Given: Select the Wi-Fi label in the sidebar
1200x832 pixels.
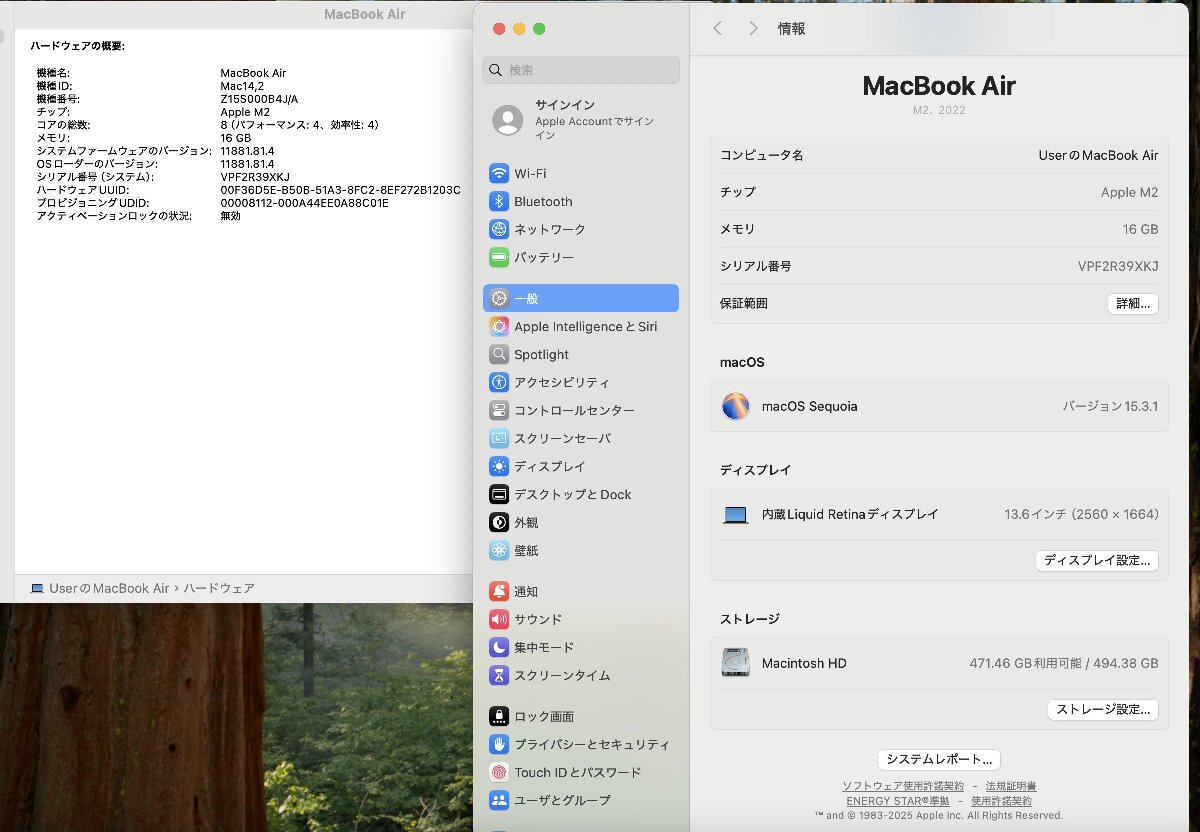Looking at the screenshot, I should [530, 173].
